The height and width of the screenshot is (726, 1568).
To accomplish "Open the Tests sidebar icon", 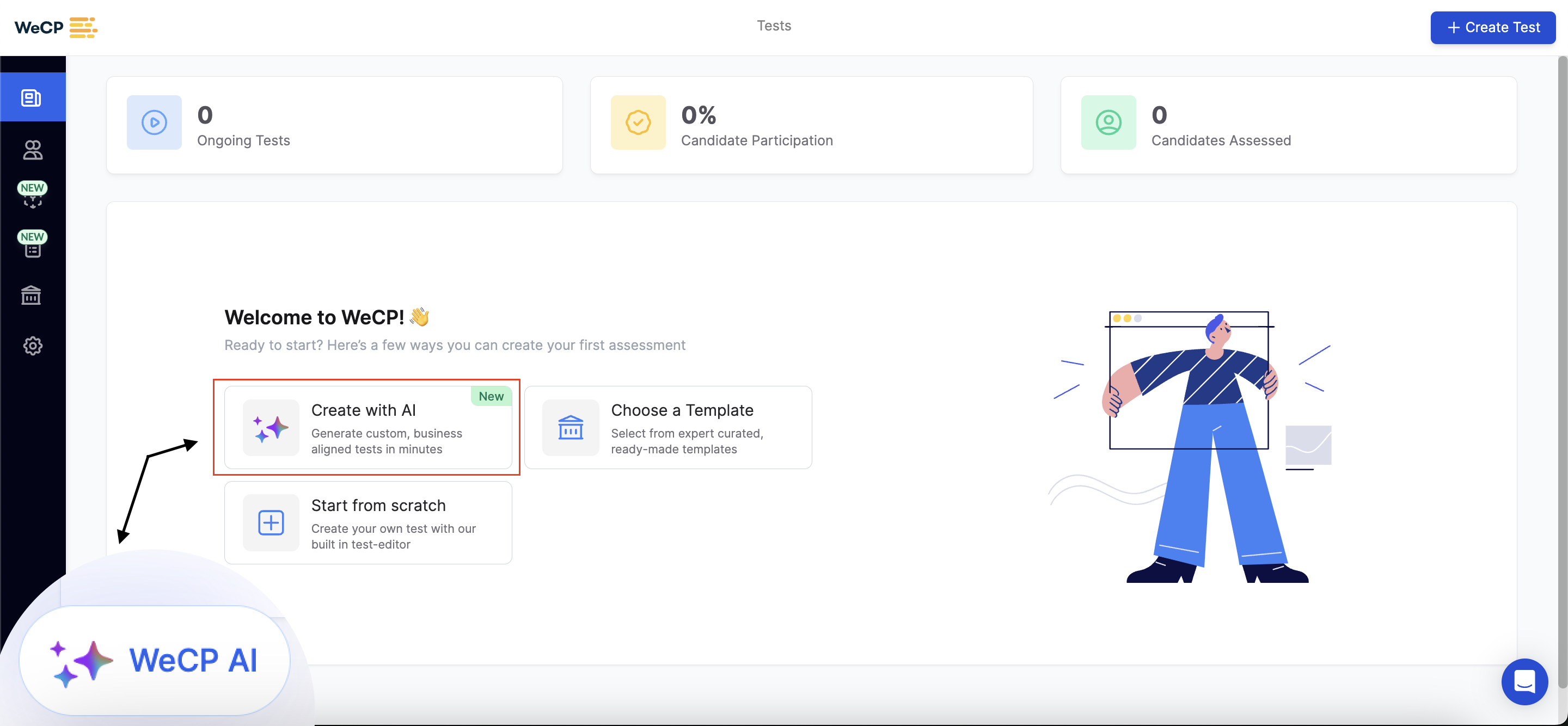I will [32, 97].
